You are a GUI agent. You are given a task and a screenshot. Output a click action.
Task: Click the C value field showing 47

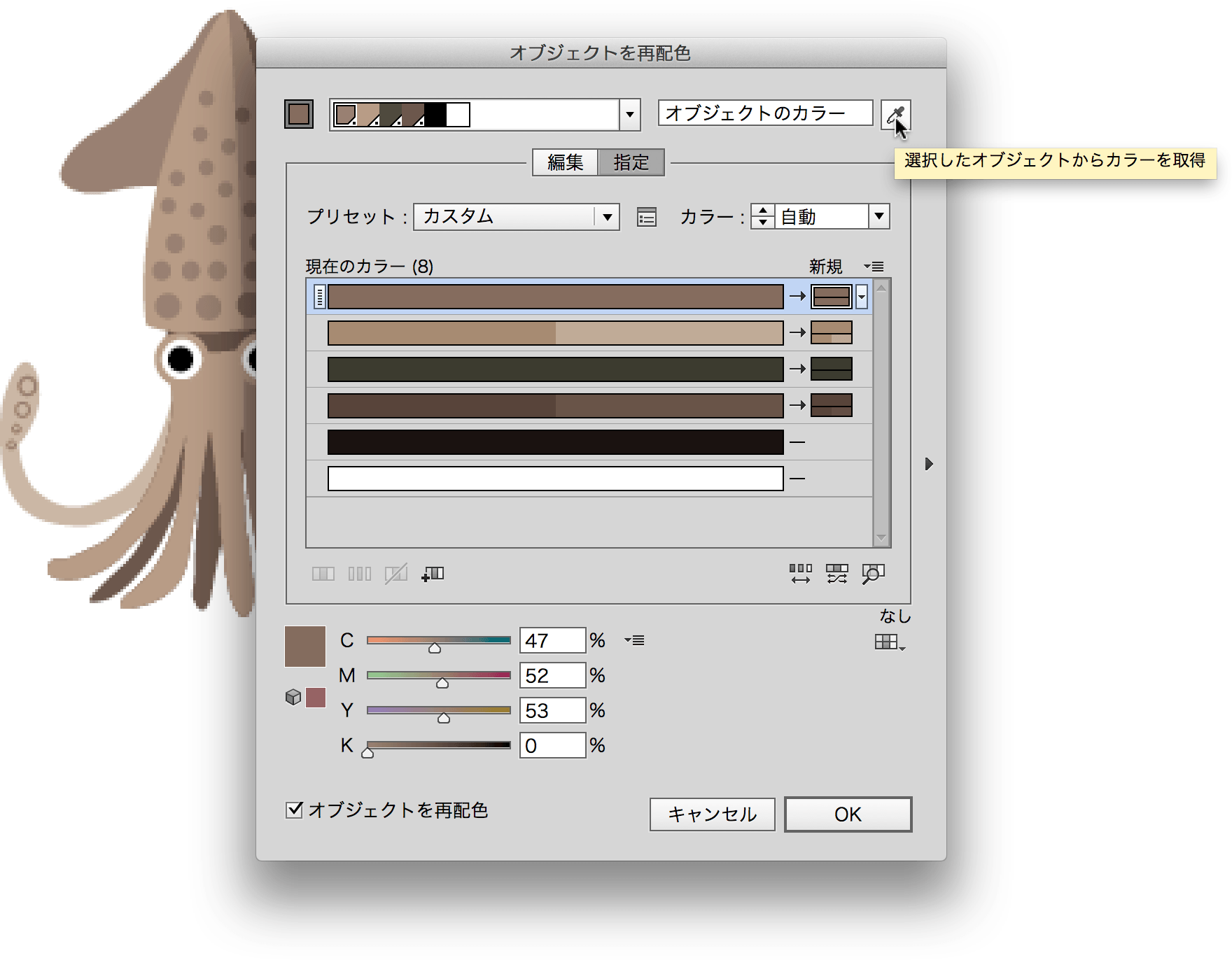552,640
